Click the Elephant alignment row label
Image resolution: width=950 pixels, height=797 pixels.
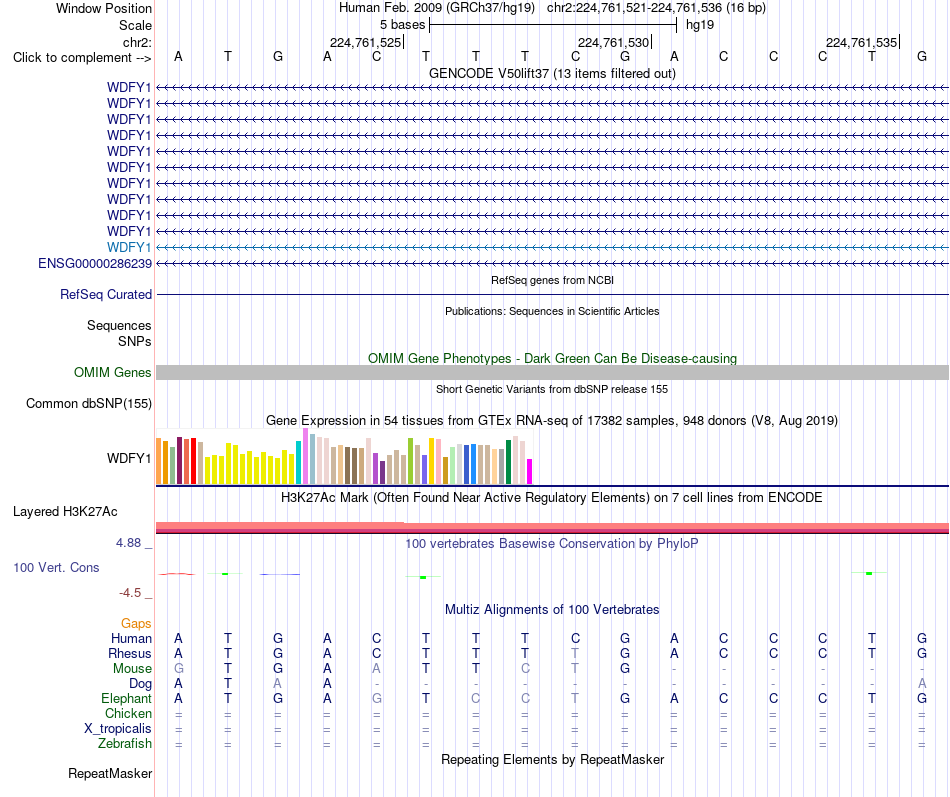pyautogui.click(x=126, y=698)
